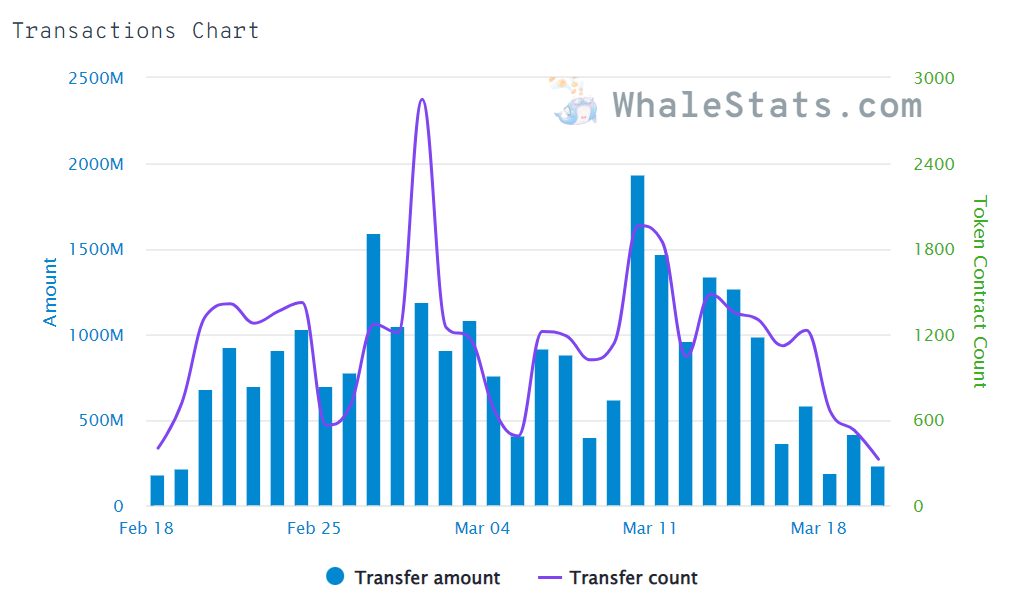Click the 2500M left axis label
Screen dimensions: 1017x611
pos(95,79)
